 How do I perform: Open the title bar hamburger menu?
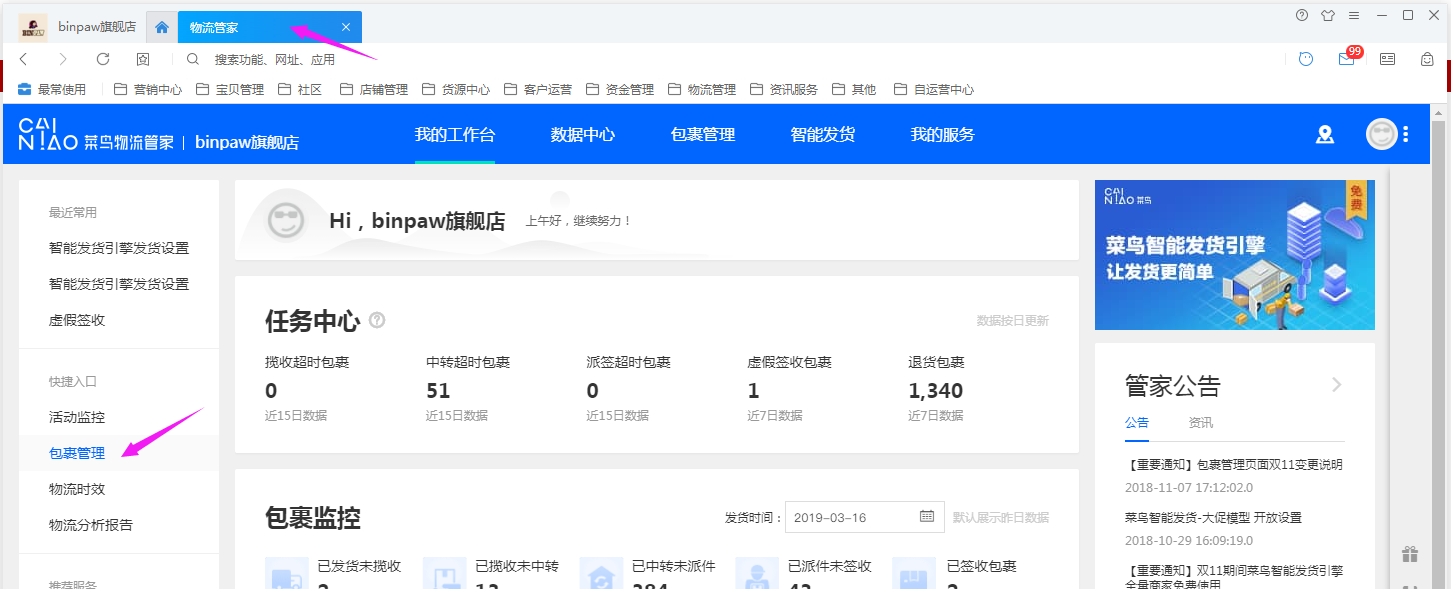(1354, 15)
